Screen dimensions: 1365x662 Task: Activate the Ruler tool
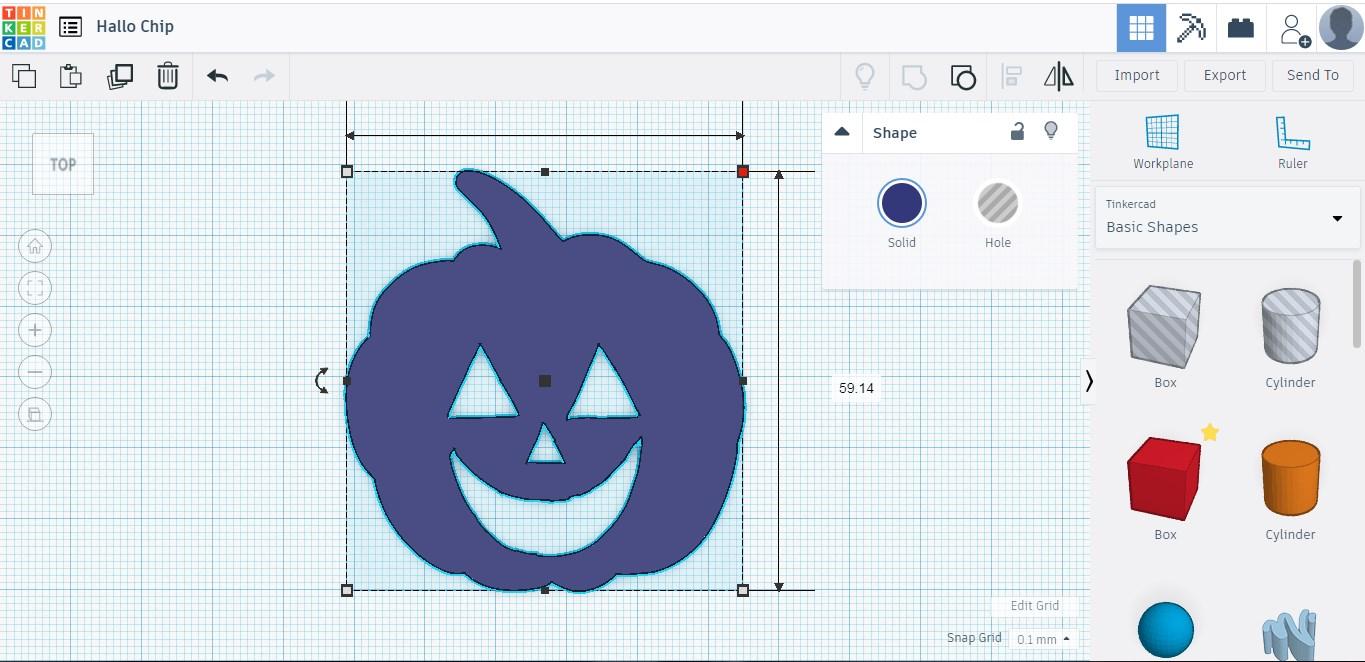click(x=1292, y=142)
